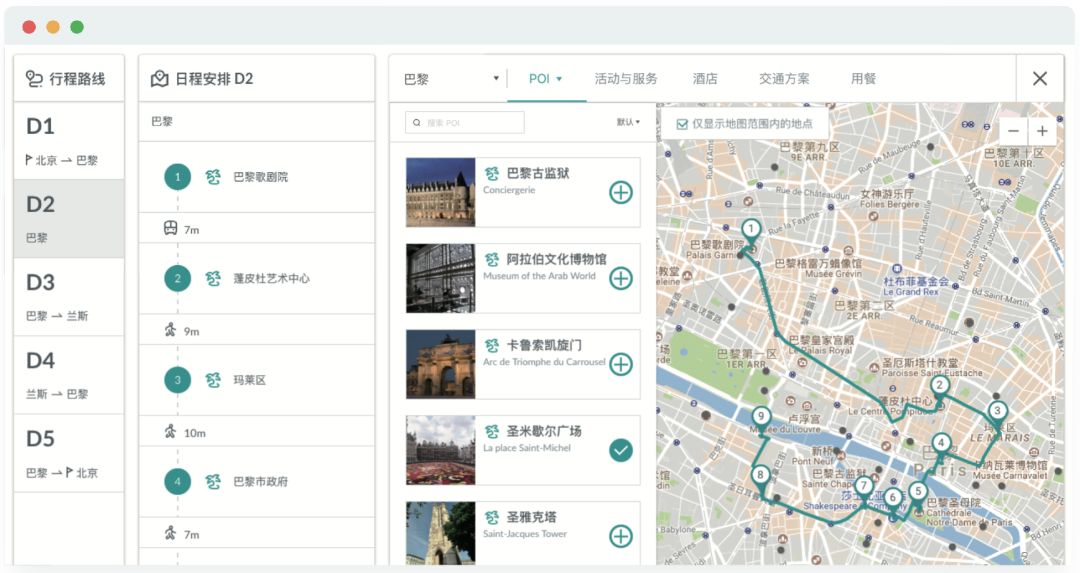The image size is (1080, 573).
Task: Open the 巴黎古监狱 thumbnail photo
Action: [440, 192]
